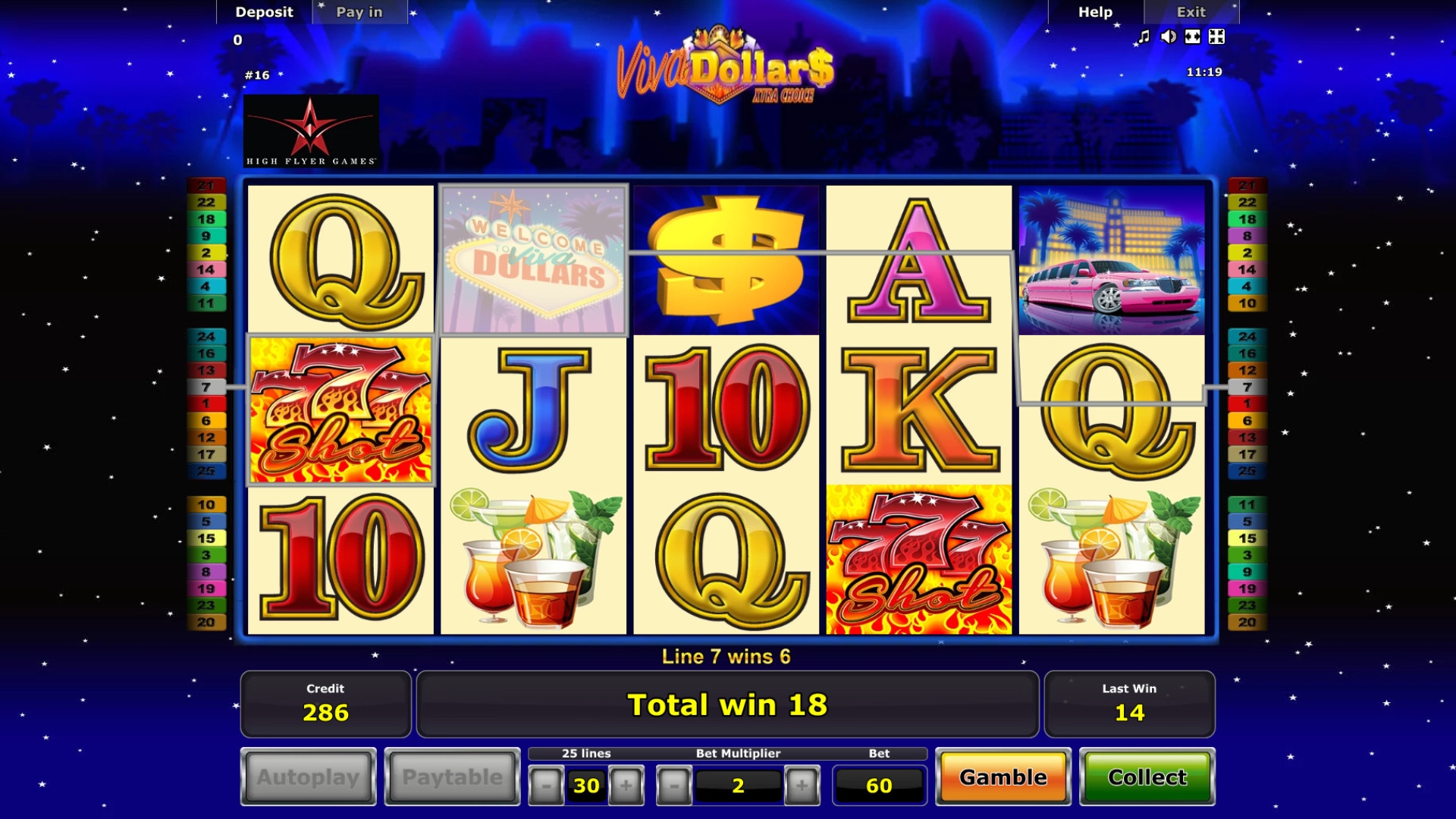
Task: Mute sound with the speaker icon
Action: pos(1169,36)
